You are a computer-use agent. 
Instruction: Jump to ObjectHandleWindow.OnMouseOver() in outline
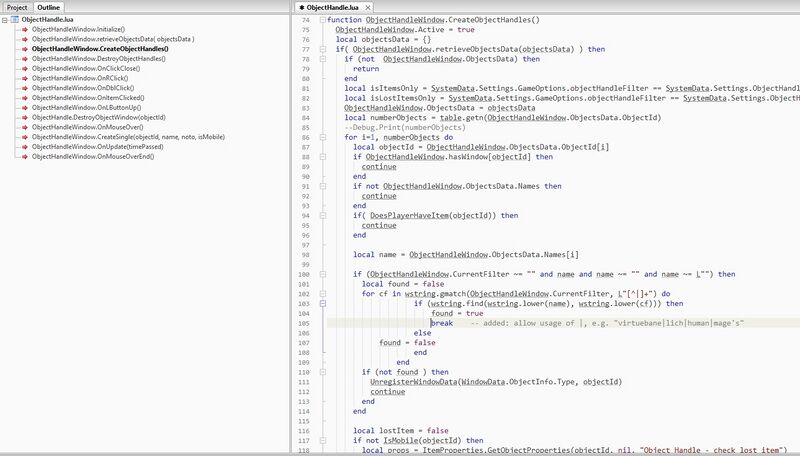[x=87, y=127]
